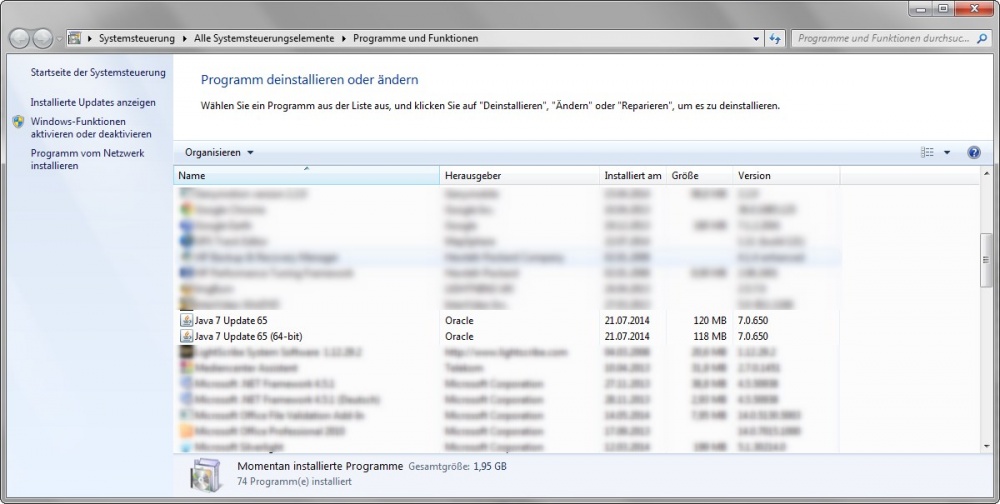Screen dimensions: 1000x504
Task: Expand the view options dropdown arrow
Action: tap(947, 153)
